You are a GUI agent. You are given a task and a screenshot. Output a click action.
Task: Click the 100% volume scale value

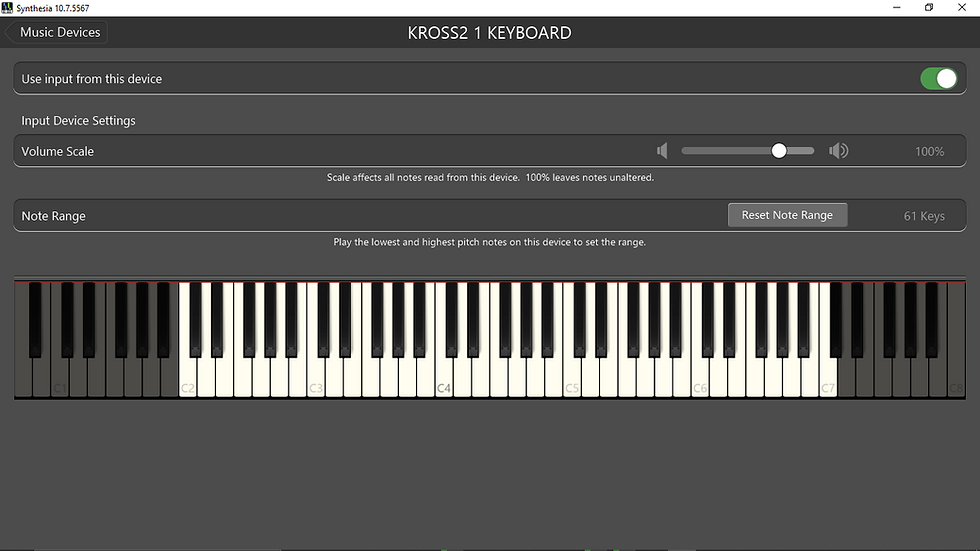929,152
